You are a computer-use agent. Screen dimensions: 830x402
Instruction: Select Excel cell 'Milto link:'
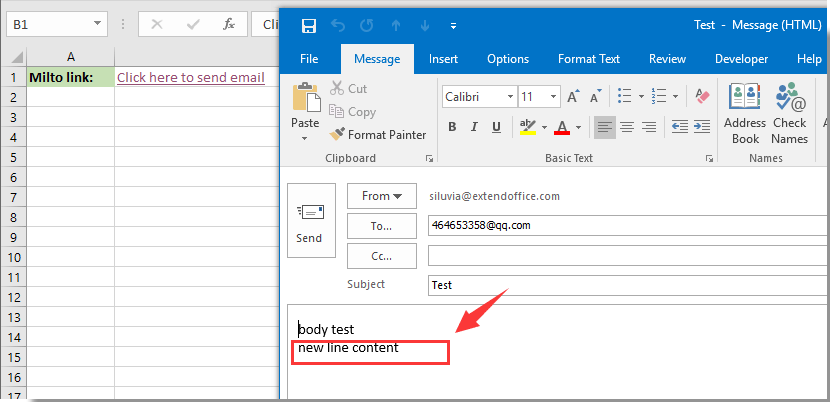tap(70, 77)
